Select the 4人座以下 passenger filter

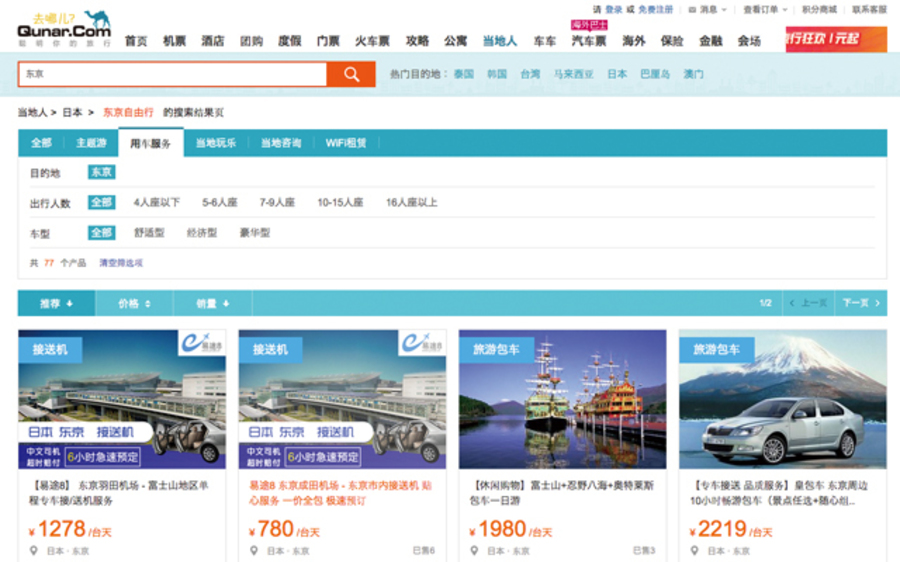click(156, 202)
